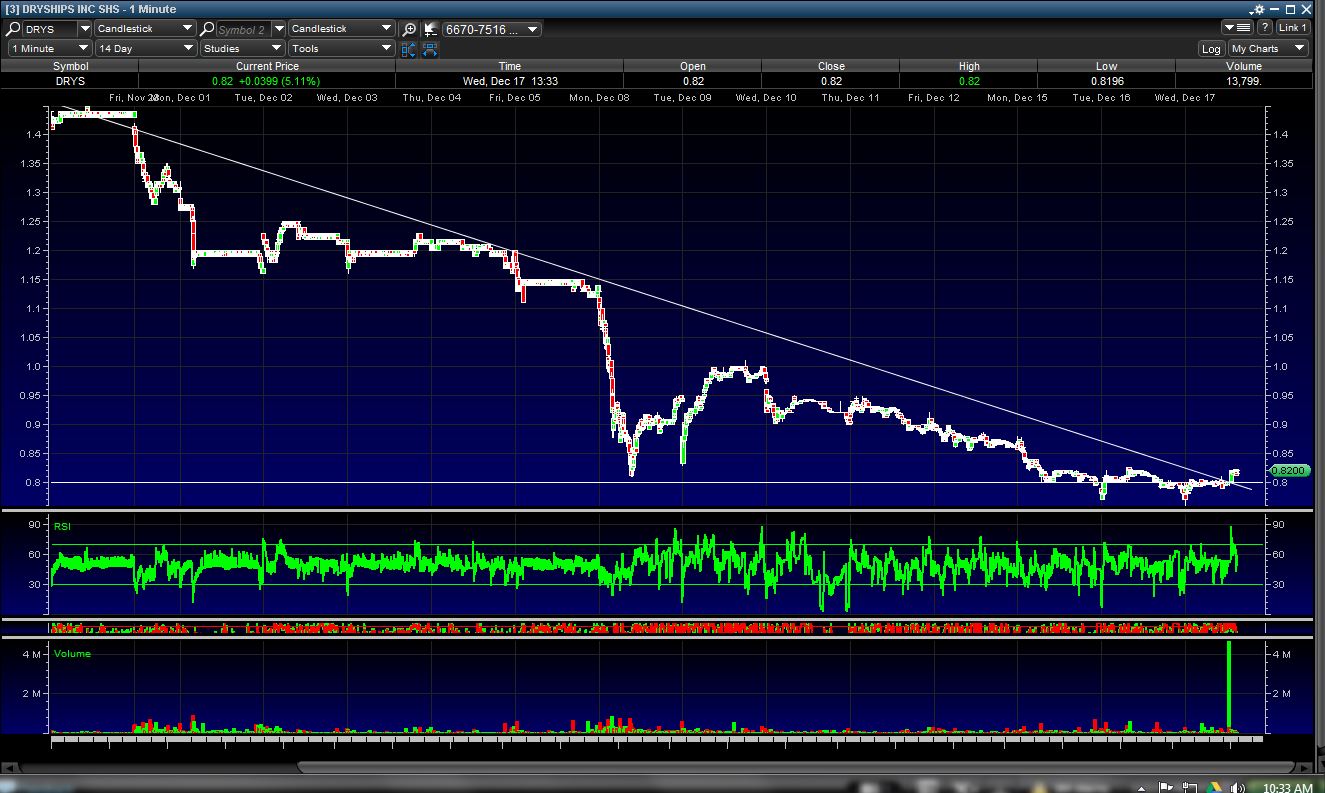Open the Tools menu
Viewport: 1325px width, 793px height.
click(x=341, y=48)
